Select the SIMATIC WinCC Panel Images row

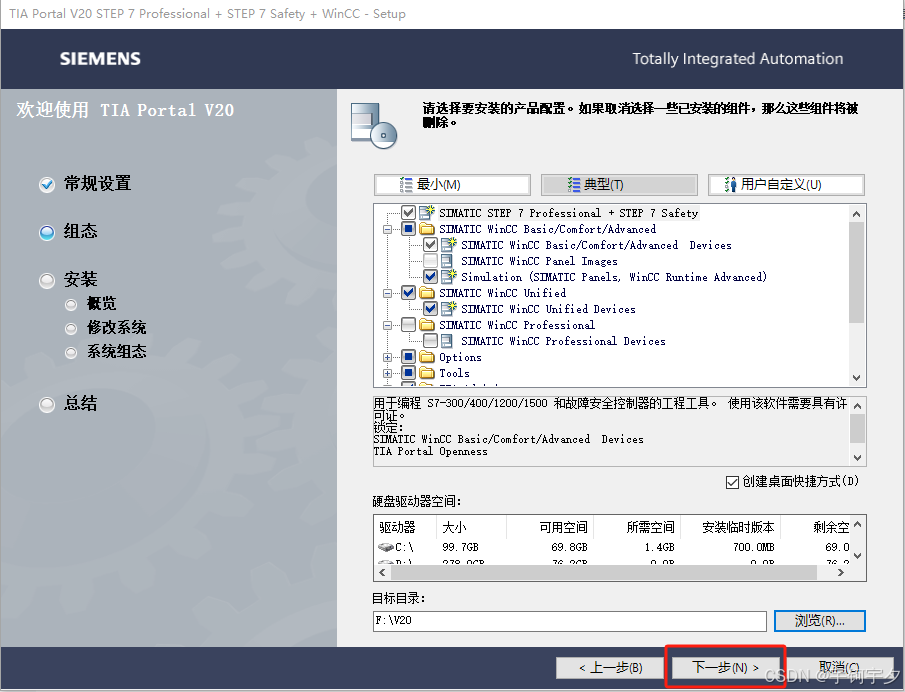tap(539, 261)
